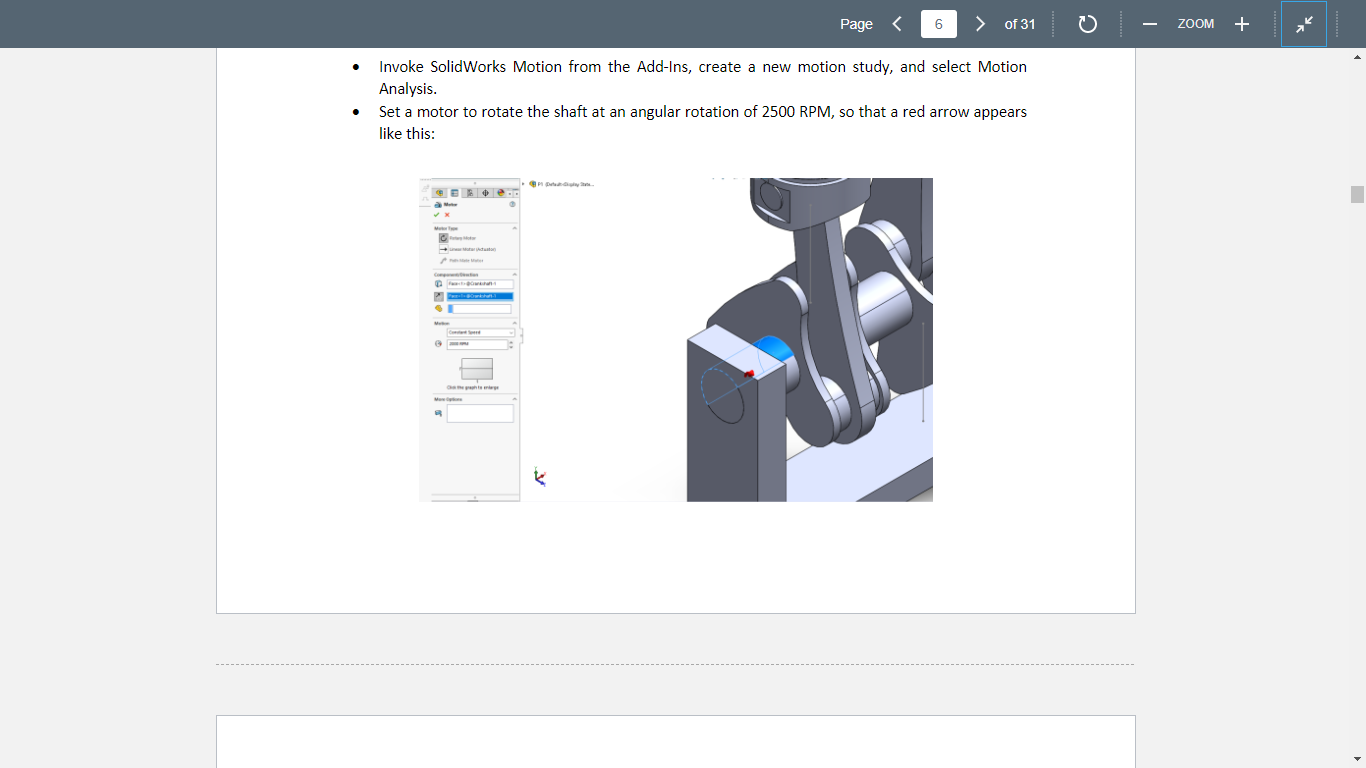This screenshot has width=1366, height=768.
Task: Go to the next PDF page
Action: tap(980, 23)
